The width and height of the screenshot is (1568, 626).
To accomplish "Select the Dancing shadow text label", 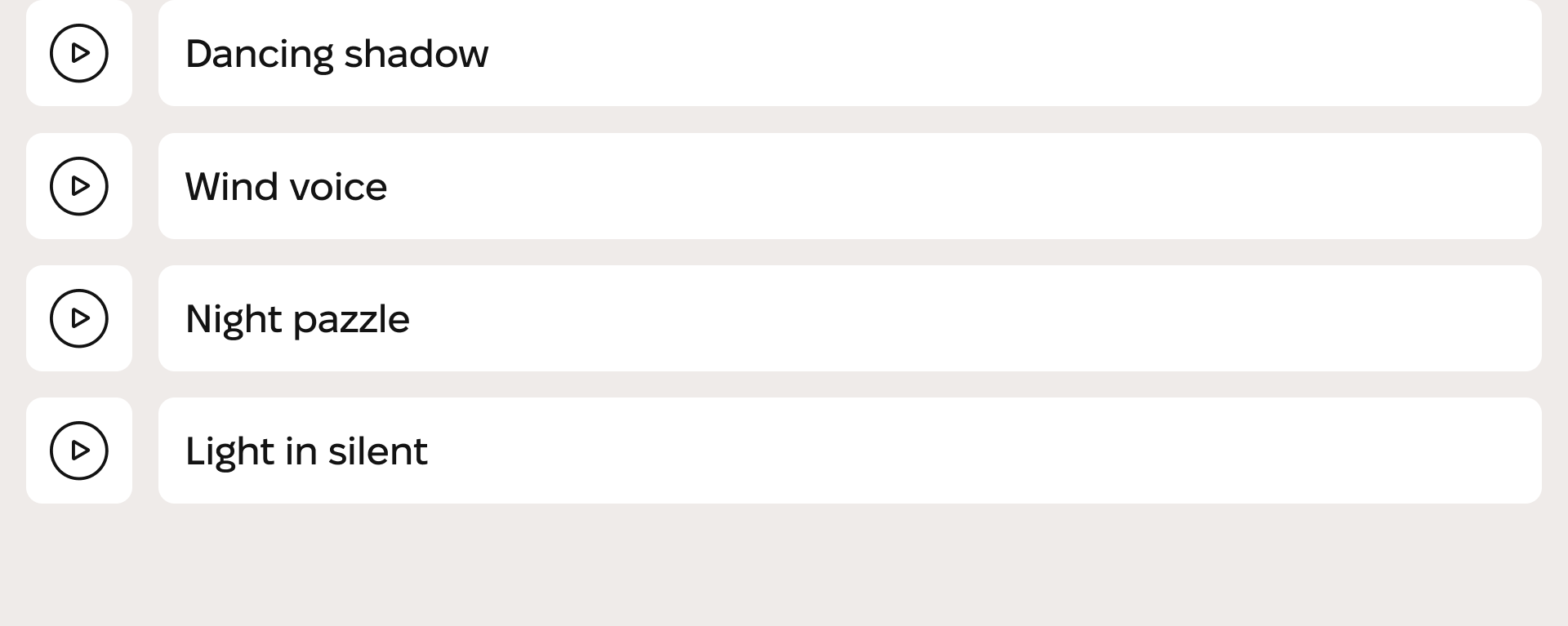I will pos(336,55).
